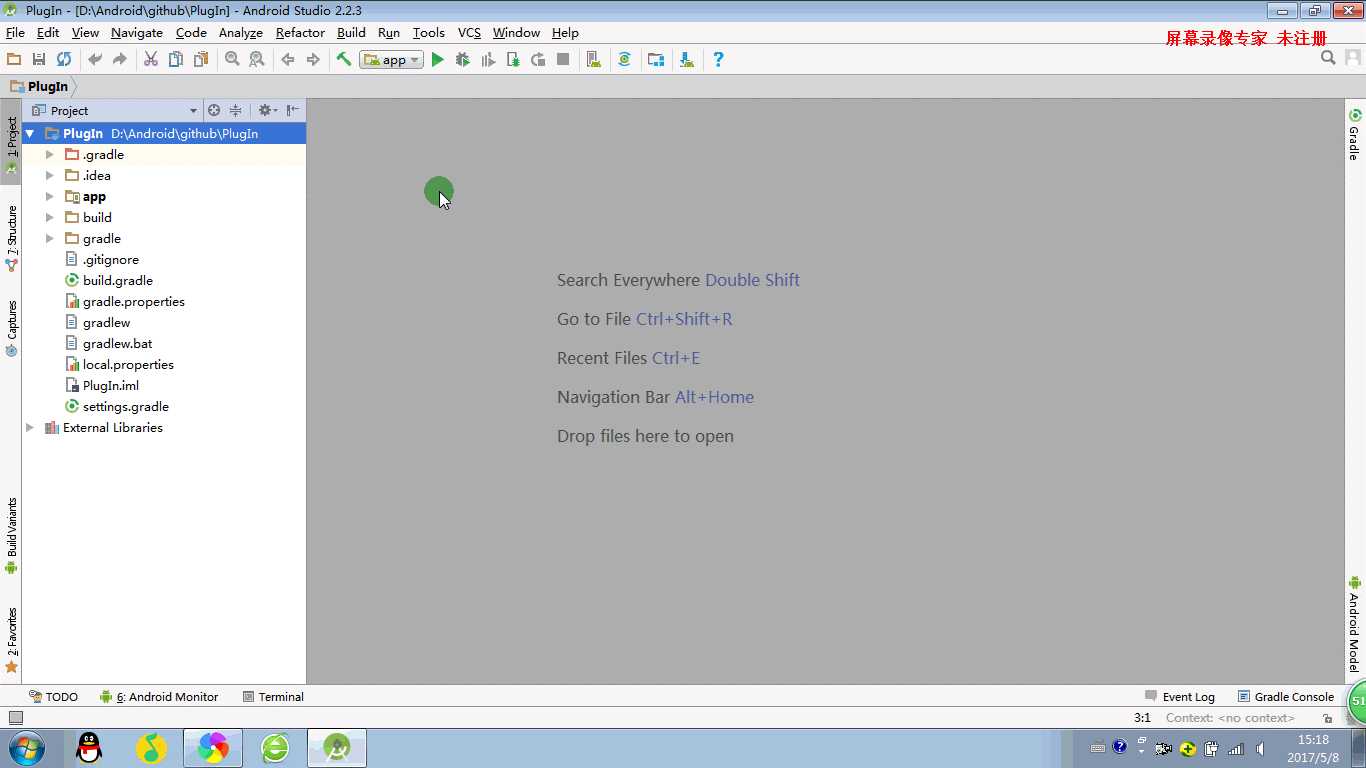Open the Build menu

[351, 33]
